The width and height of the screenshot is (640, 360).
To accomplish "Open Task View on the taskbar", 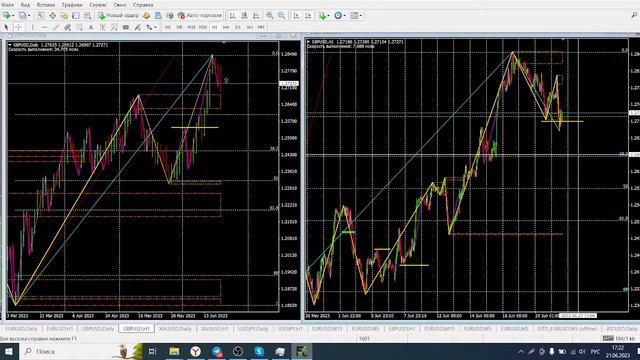I will coord(152,351).
